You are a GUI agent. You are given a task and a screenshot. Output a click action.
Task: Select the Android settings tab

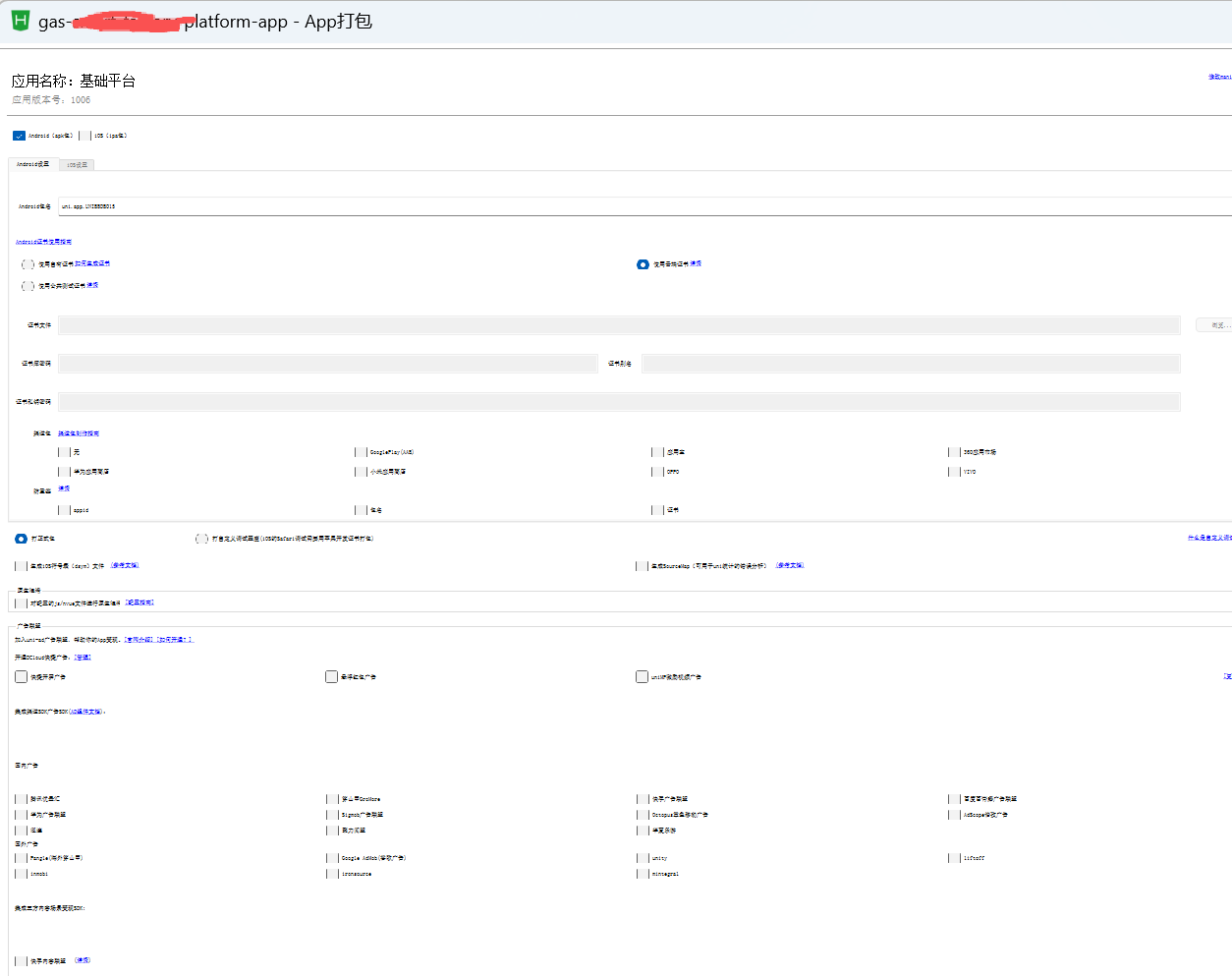click(32, 164)
